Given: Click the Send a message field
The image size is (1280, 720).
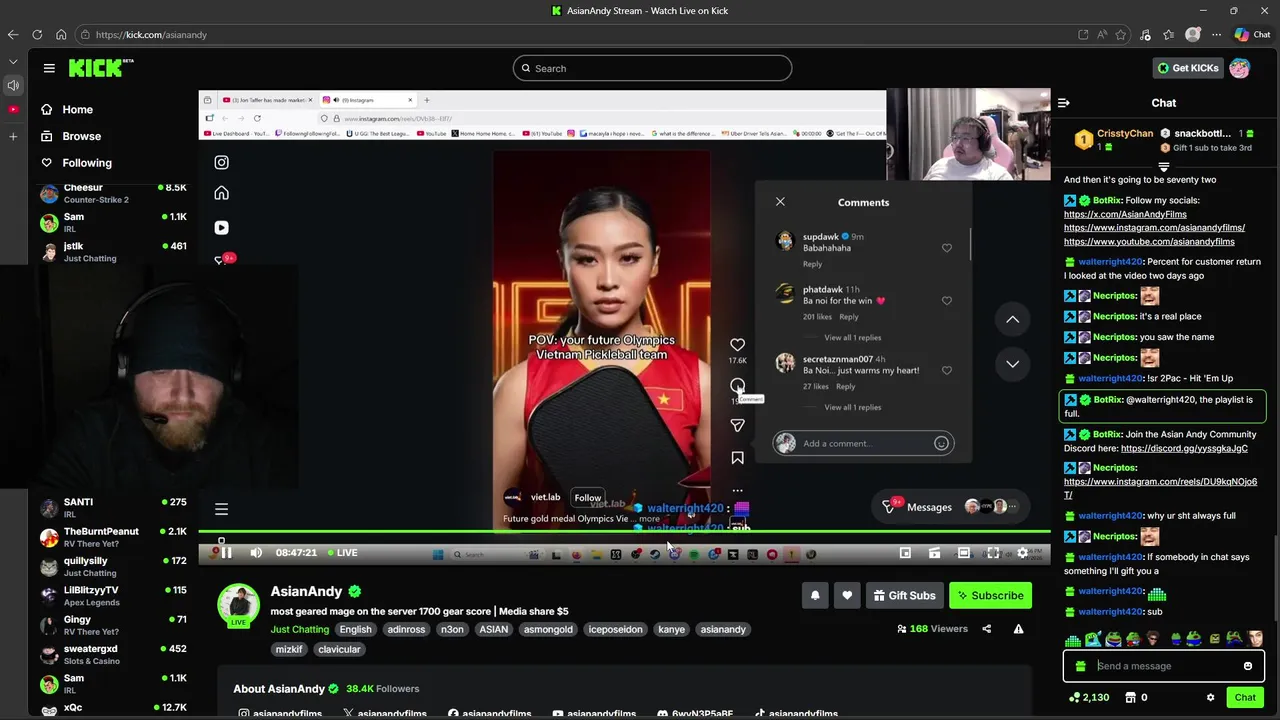Looking at the screenshot, I should tap(1163, 666).
